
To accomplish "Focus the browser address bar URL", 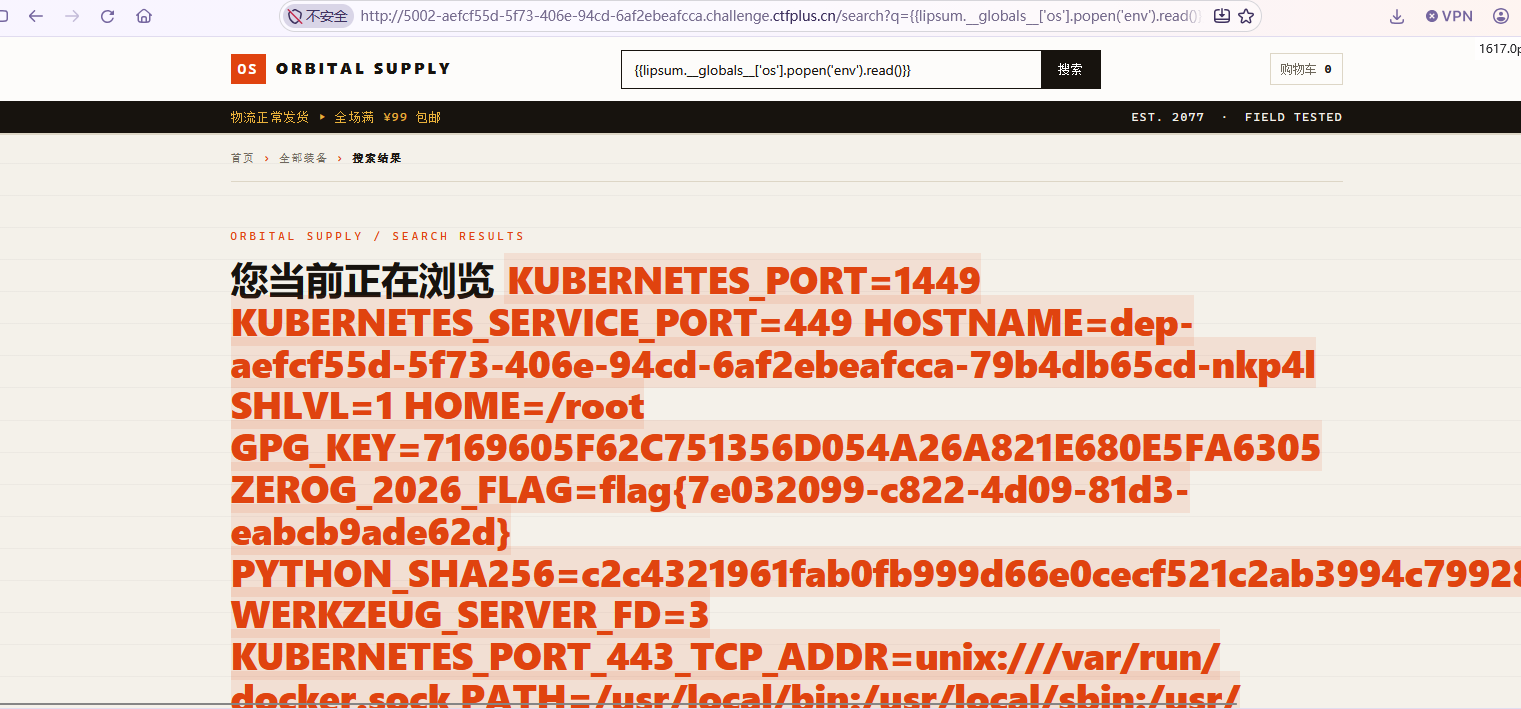I will coord(780,16).
